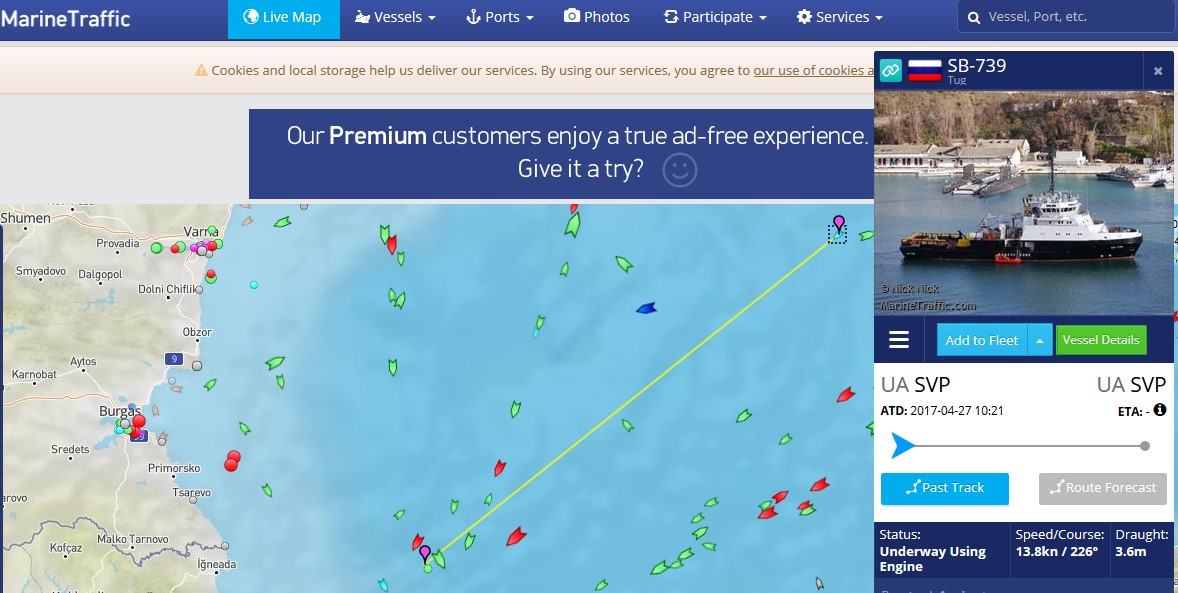The image size is (1178, 593).
Task: Switch to the Live Map tab
Action: 283,17
